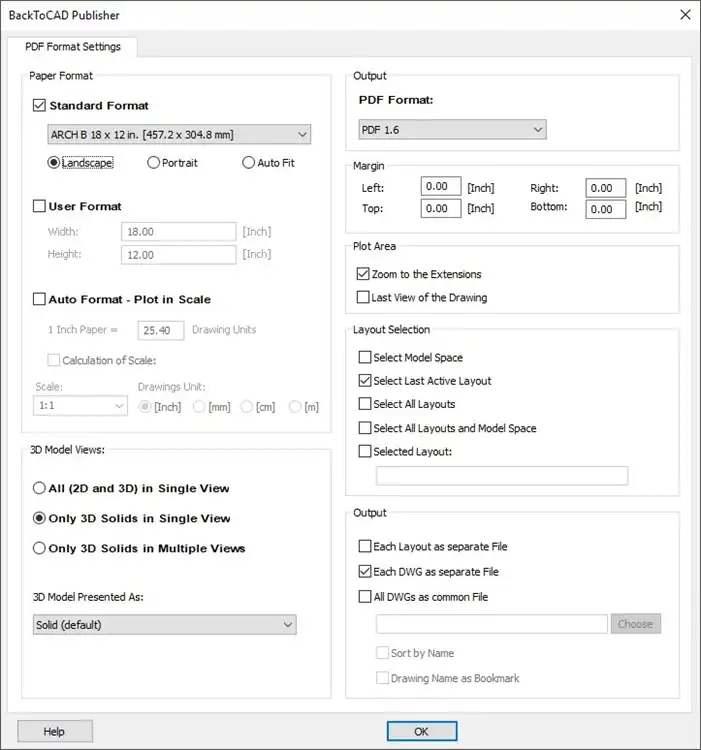Click the Top margin input field
Viewport: 701px width, 750px height.
[441, 209]
